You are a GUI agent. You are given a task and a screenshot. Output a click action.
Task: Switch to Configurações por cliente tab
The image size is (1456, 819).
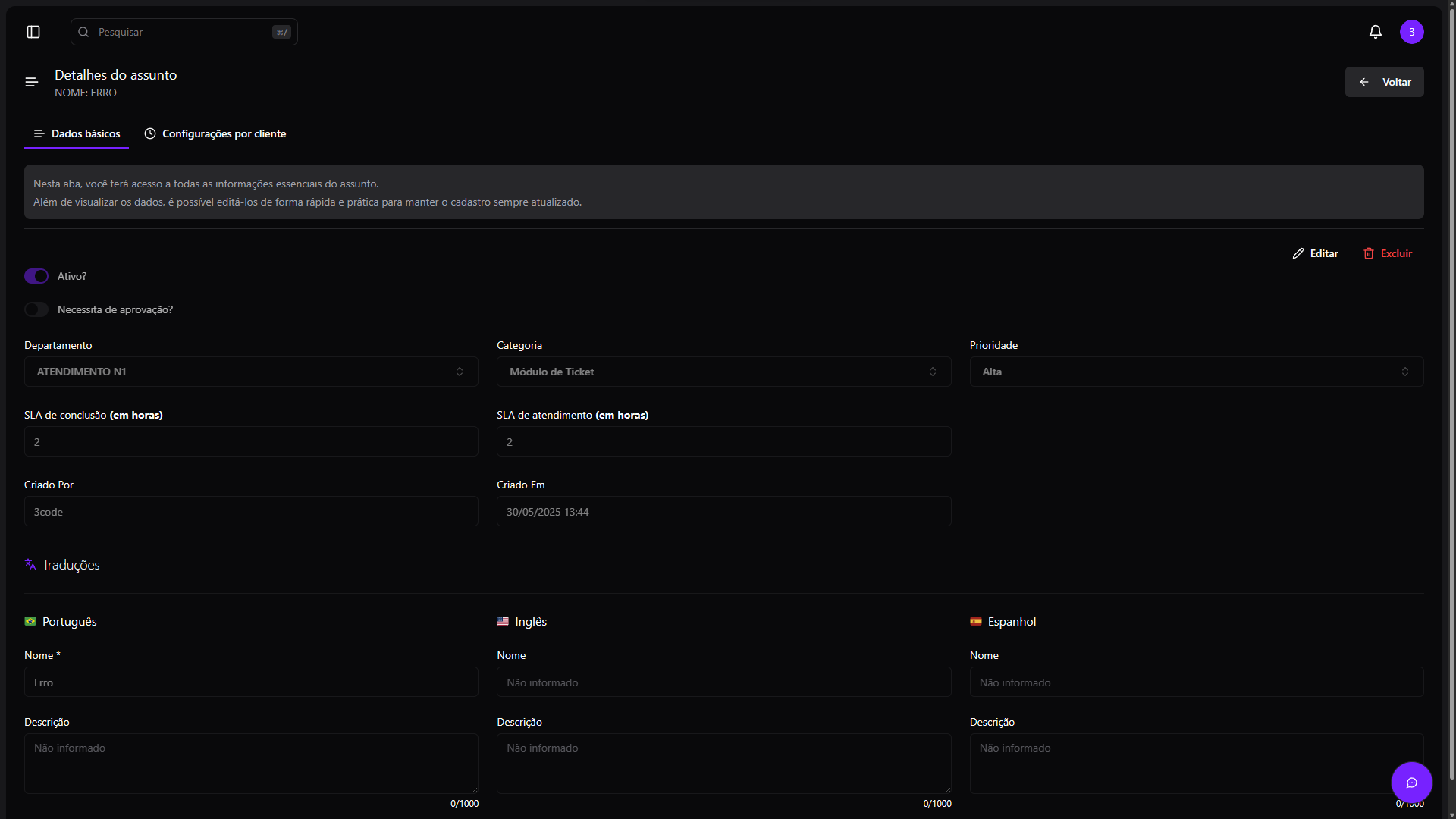pos(215,133)
